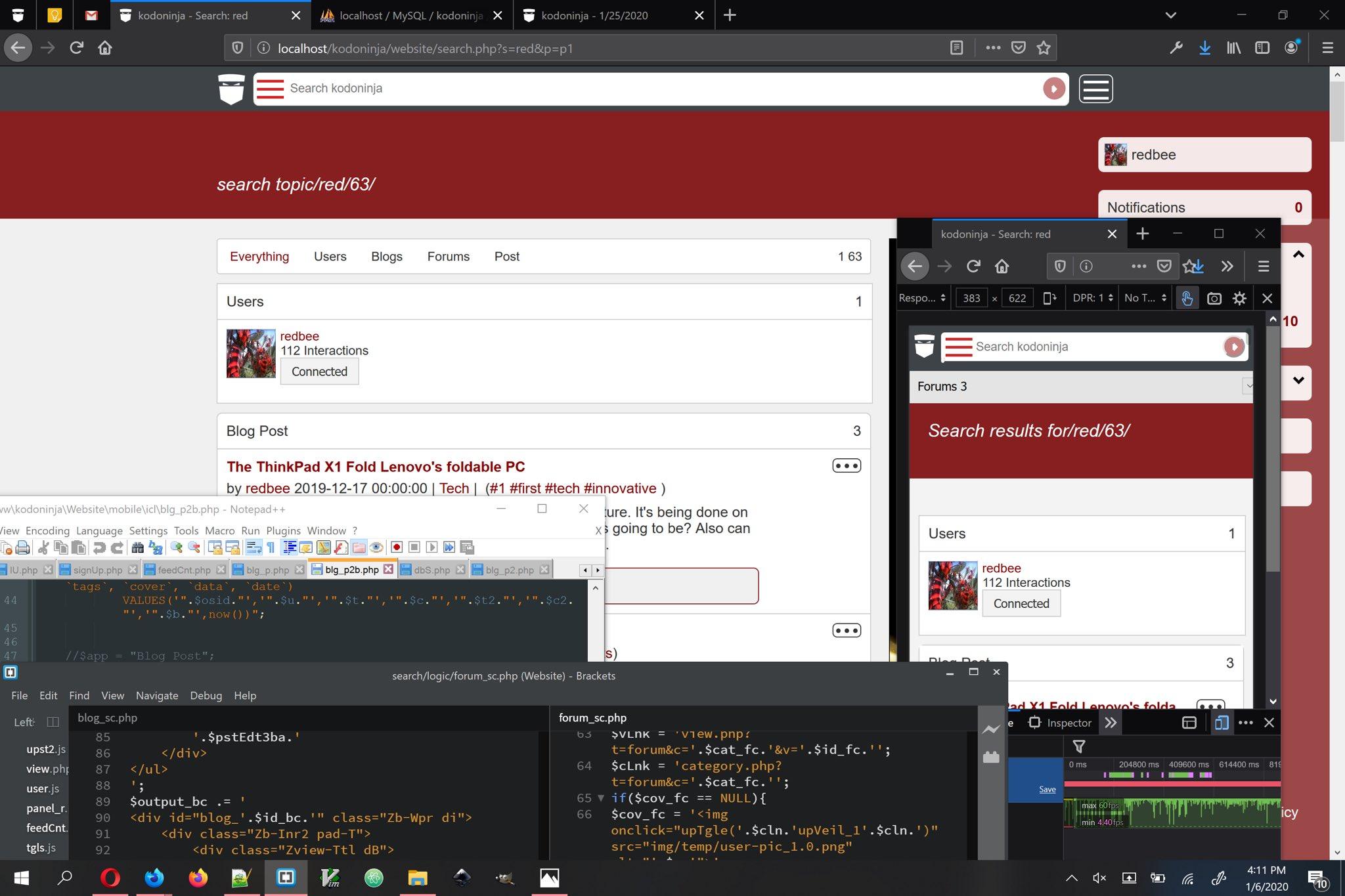Click the kodoninja site hamburger menu button

tap(1095, 89)
